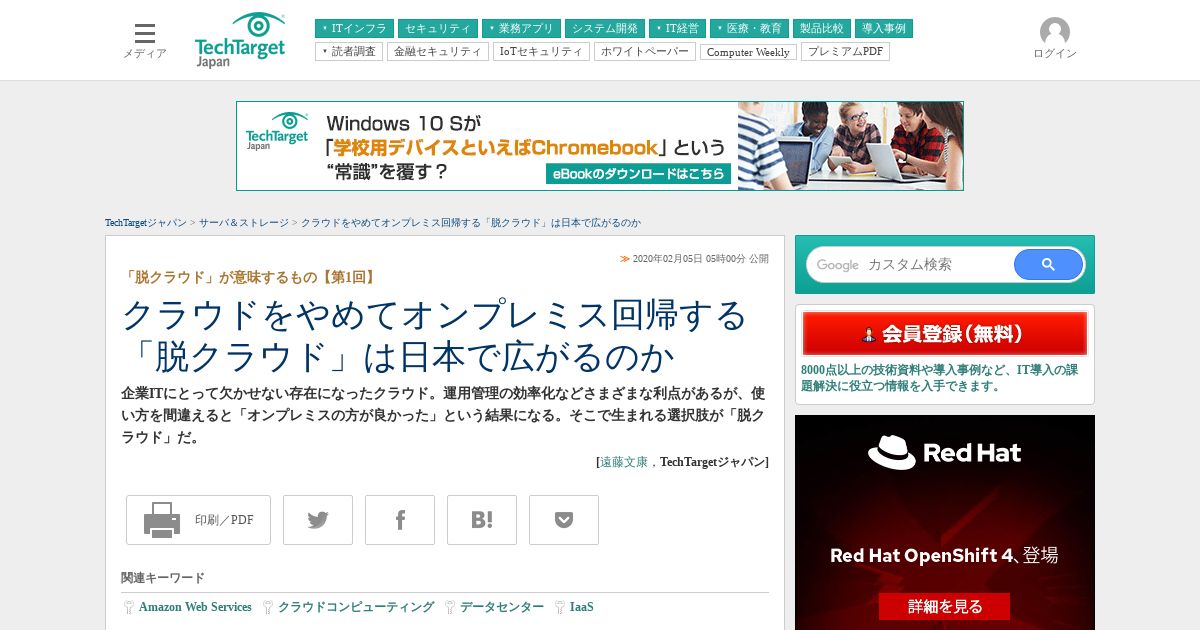The height and width of the screenshot is (630, 1200).
Task: Click key icon beside クラウドコンピューティング
Action: pyautogui.click(x=268, y=607)
